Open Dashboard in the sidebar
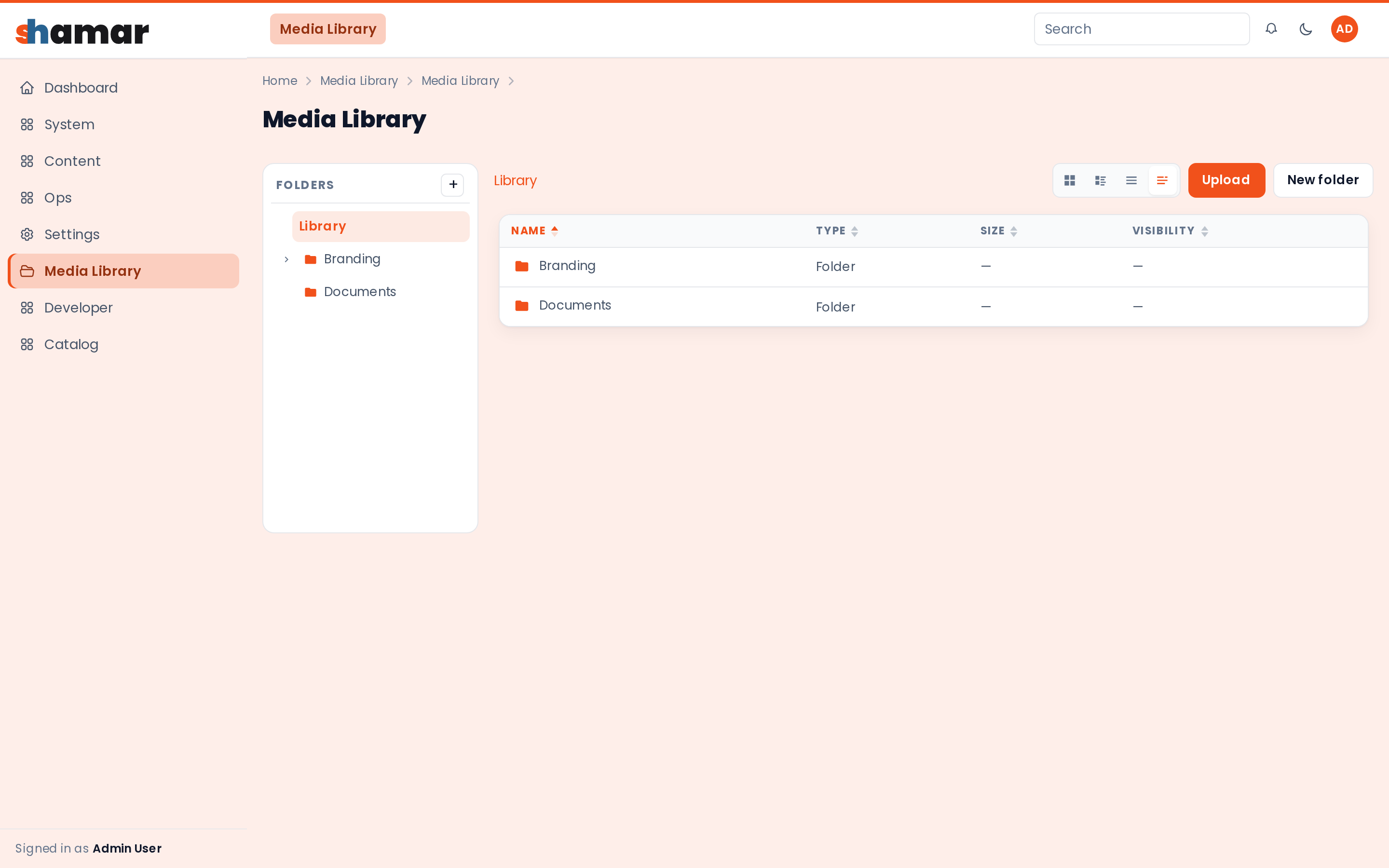 click(123, 88)
